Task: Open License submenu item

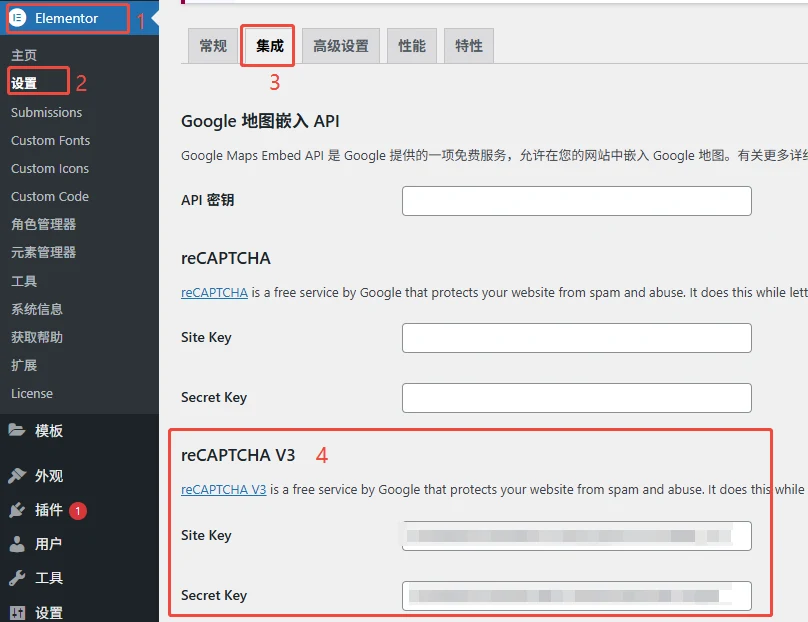Action: 32,393
